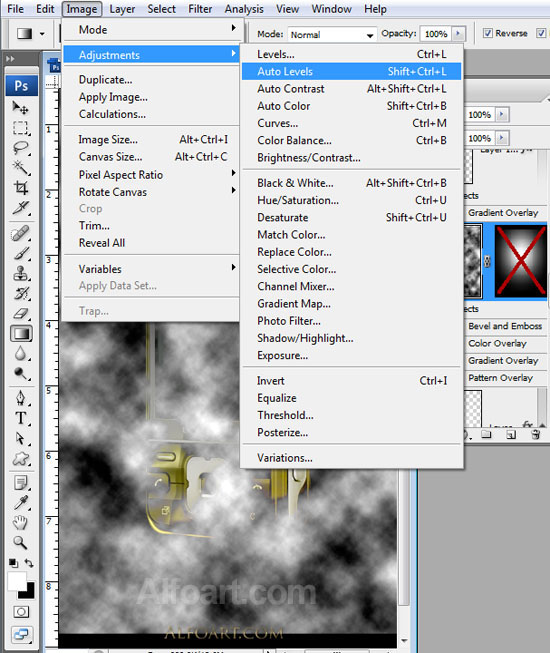550x653 pixels.
Task: Open the Mode blending dropdown
Action: click(332, 35)
